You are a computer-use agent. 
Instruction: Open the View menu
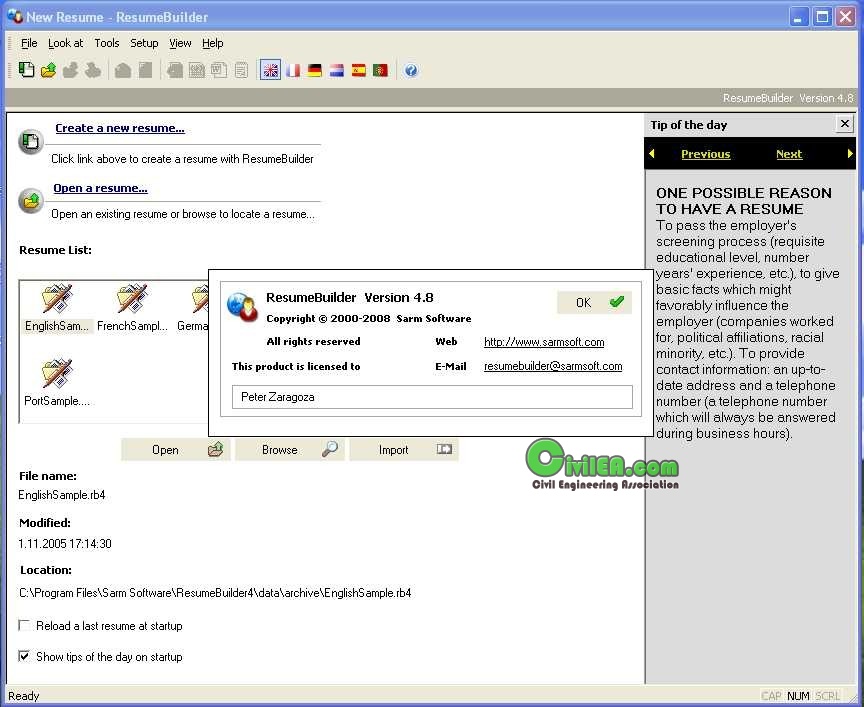pos(180,43)
